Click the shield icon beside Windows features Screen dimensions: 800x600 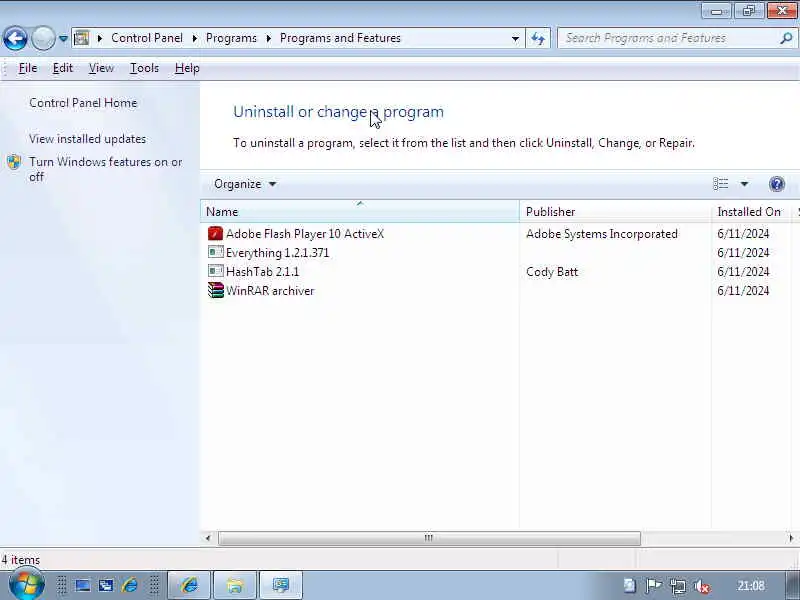14,162
